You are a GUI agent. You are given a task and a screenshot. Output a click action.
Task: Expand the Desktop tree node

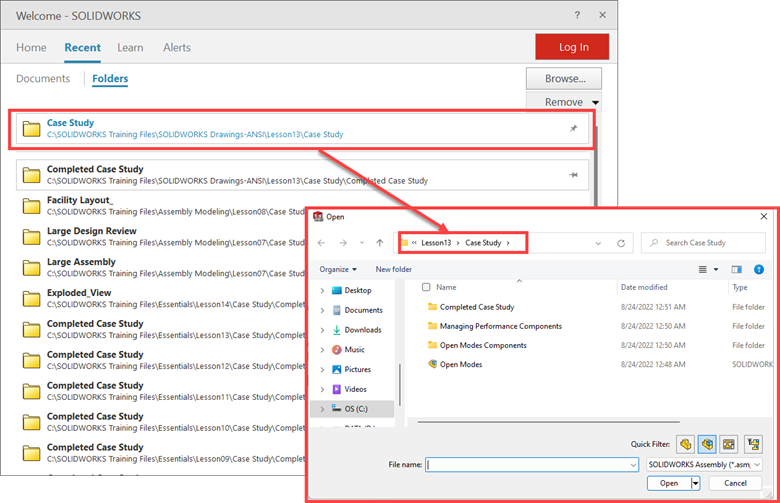tap(322, 291)
